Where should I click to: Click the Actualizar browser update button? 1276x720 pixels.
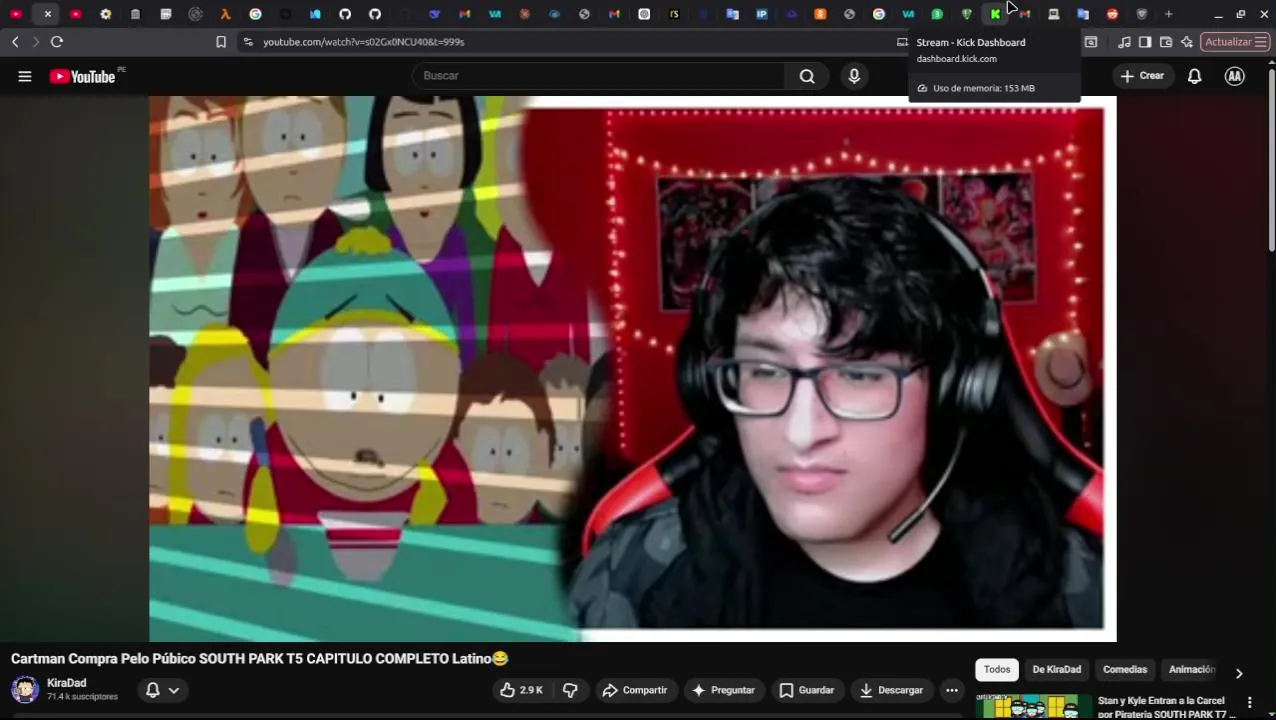point(1235,42)
